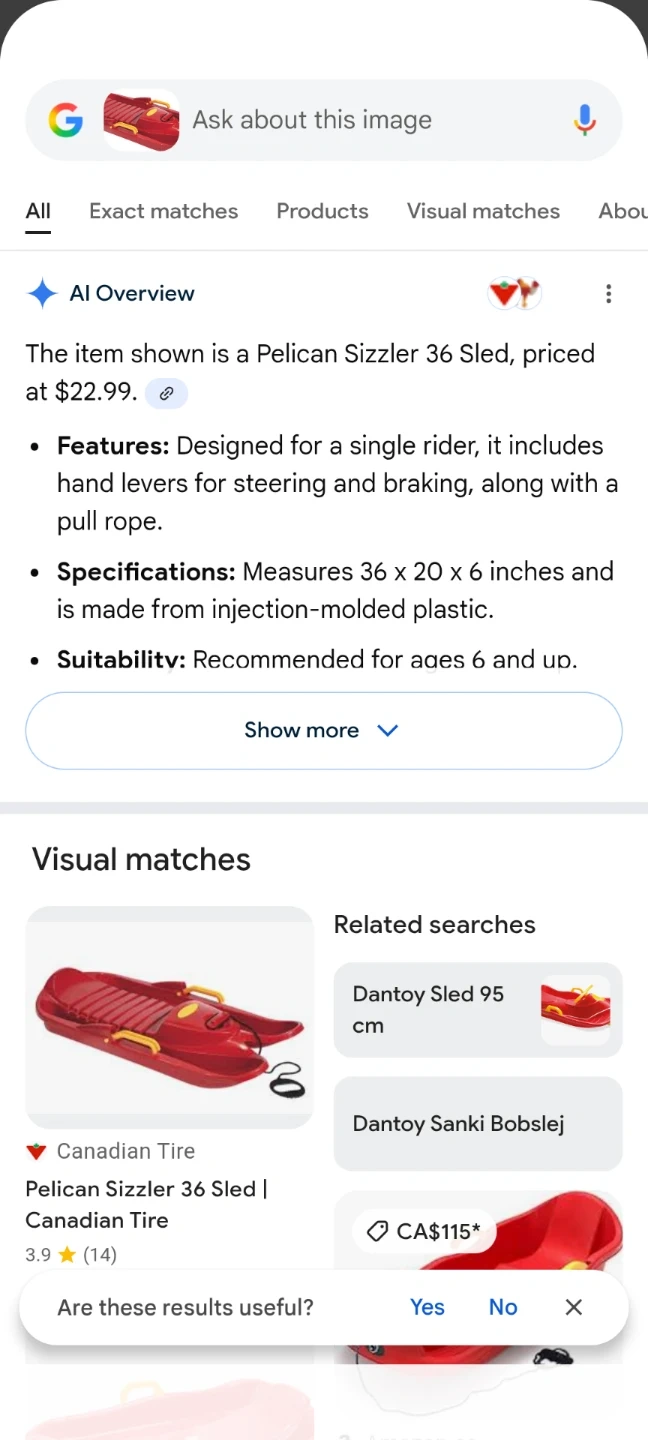The image size is (648, 1440).
Task: Dismiss the results feedback prompt
Action: [573, 1307]
